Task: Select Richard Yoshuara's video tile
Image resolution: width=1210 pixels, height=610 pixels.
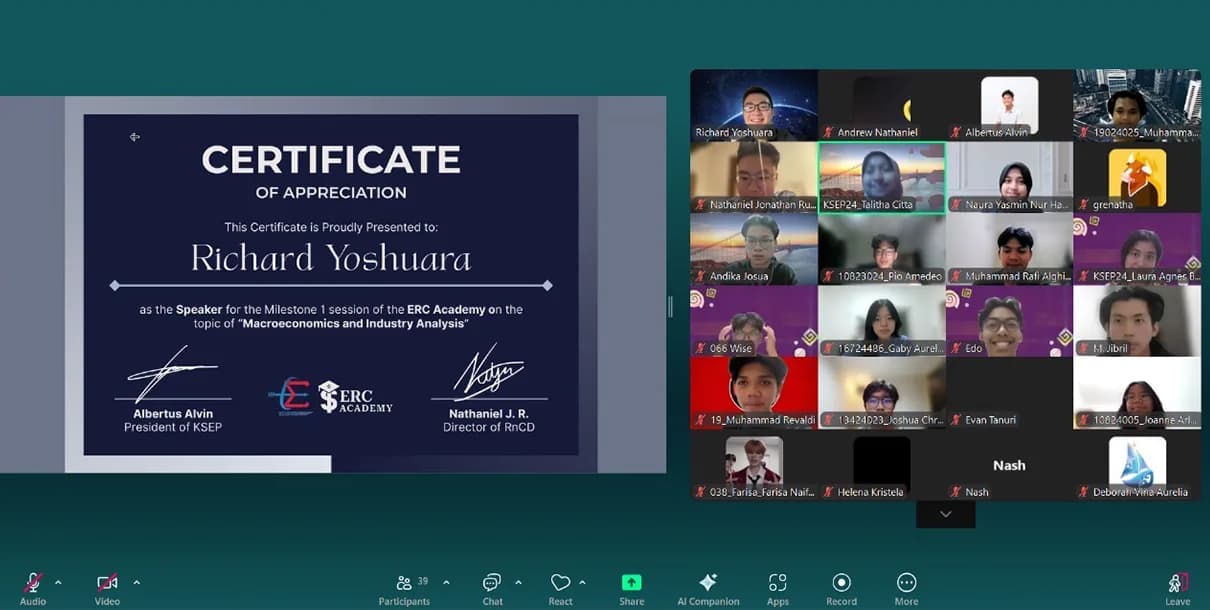Action: click(x=754, y=104)
